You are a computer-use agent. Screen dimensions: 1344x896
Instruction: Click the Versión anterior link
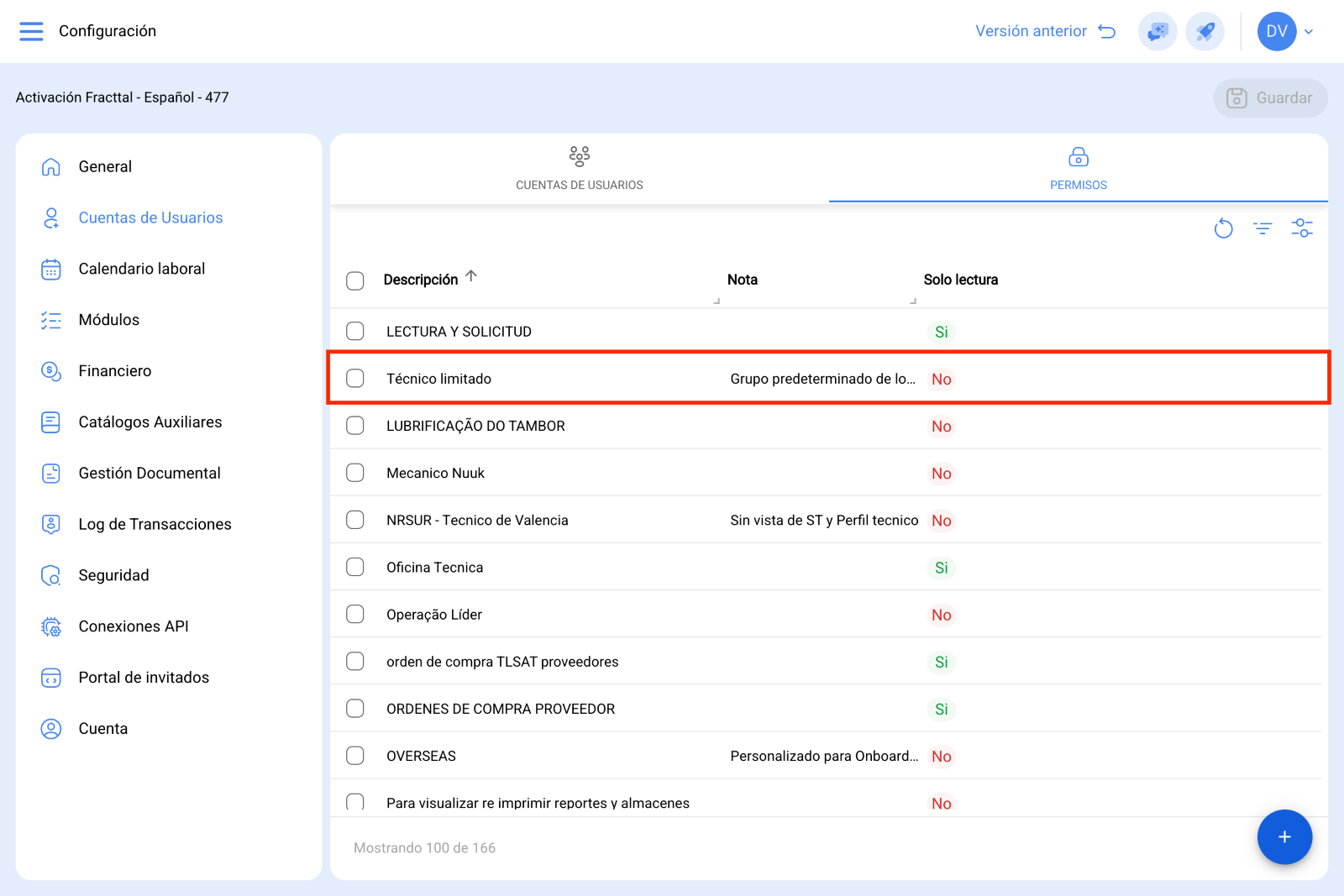coord(1046,31)
